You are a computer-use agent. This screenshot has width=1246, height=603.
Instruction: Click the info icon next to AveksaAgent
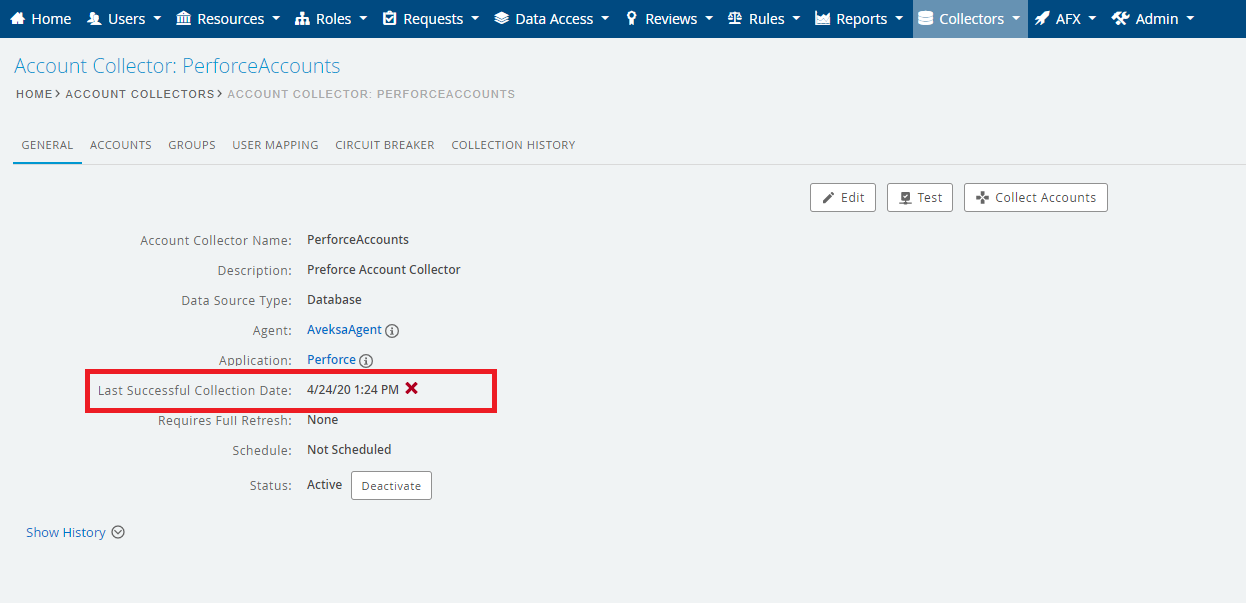tap(392, 331)
